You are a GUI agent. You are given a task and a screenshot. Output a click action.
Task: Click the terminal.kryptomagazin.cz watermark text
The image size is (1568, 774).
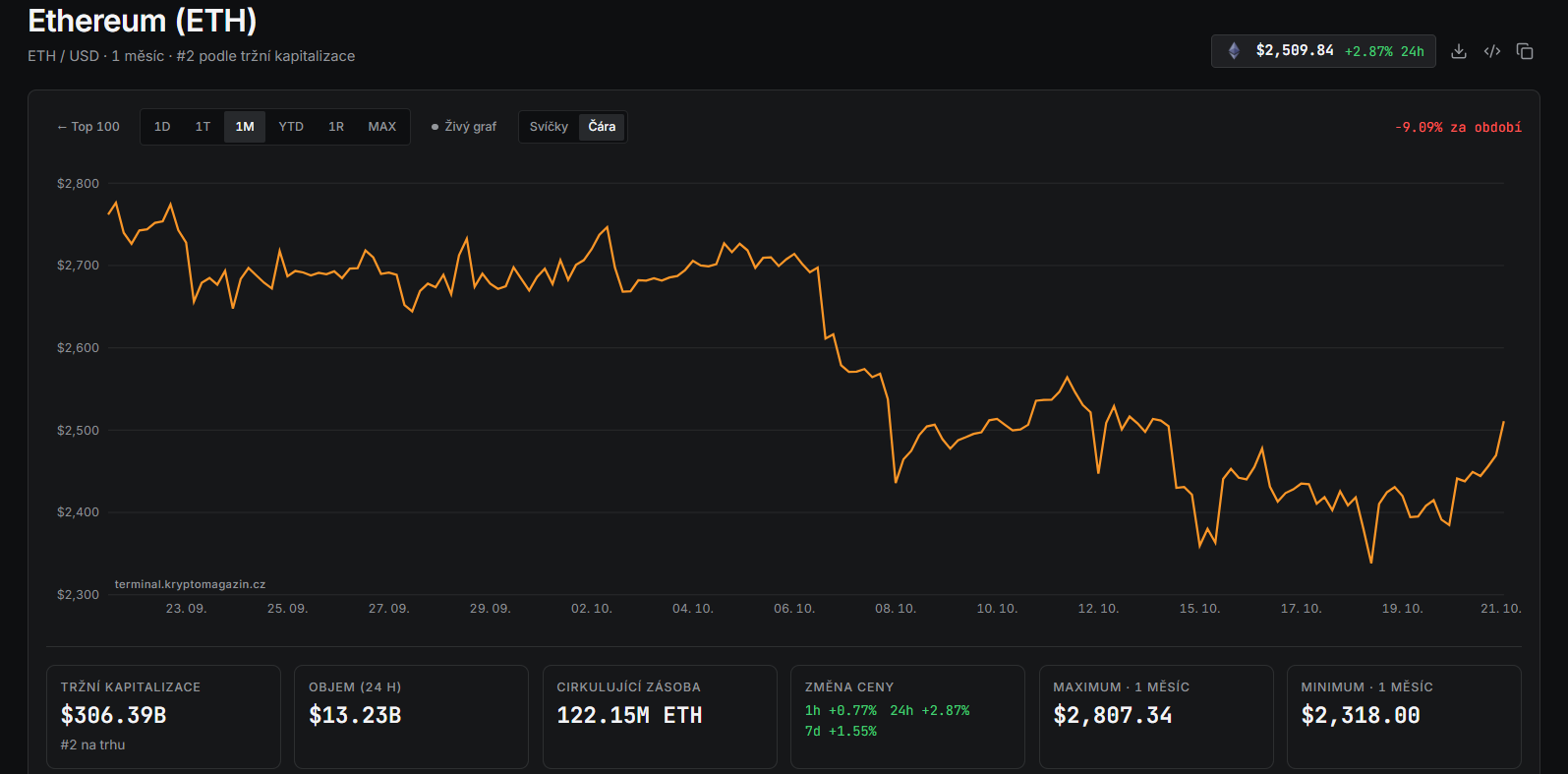coord(190,584)
